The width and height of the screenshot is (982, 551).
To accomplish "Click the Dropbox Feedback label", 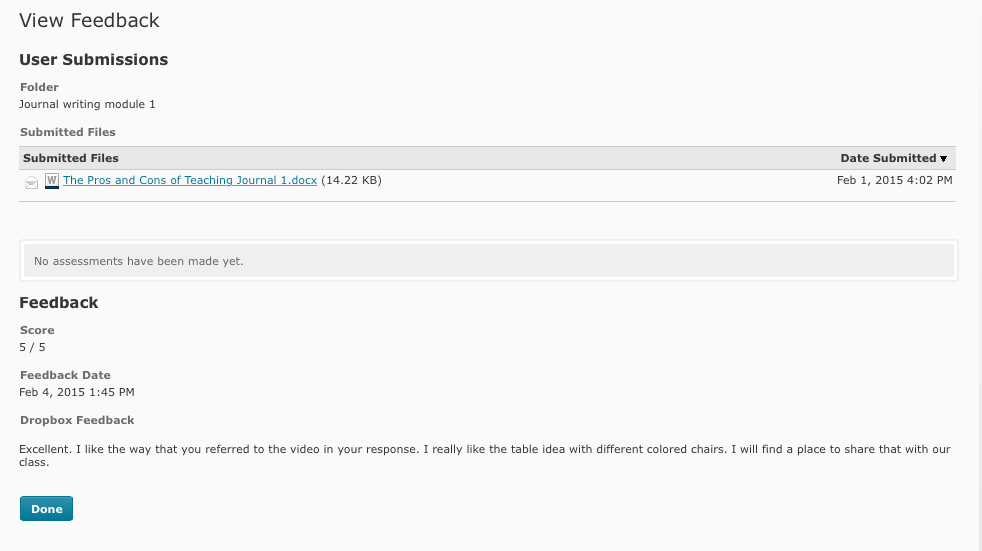I will (x=77, y=420).
